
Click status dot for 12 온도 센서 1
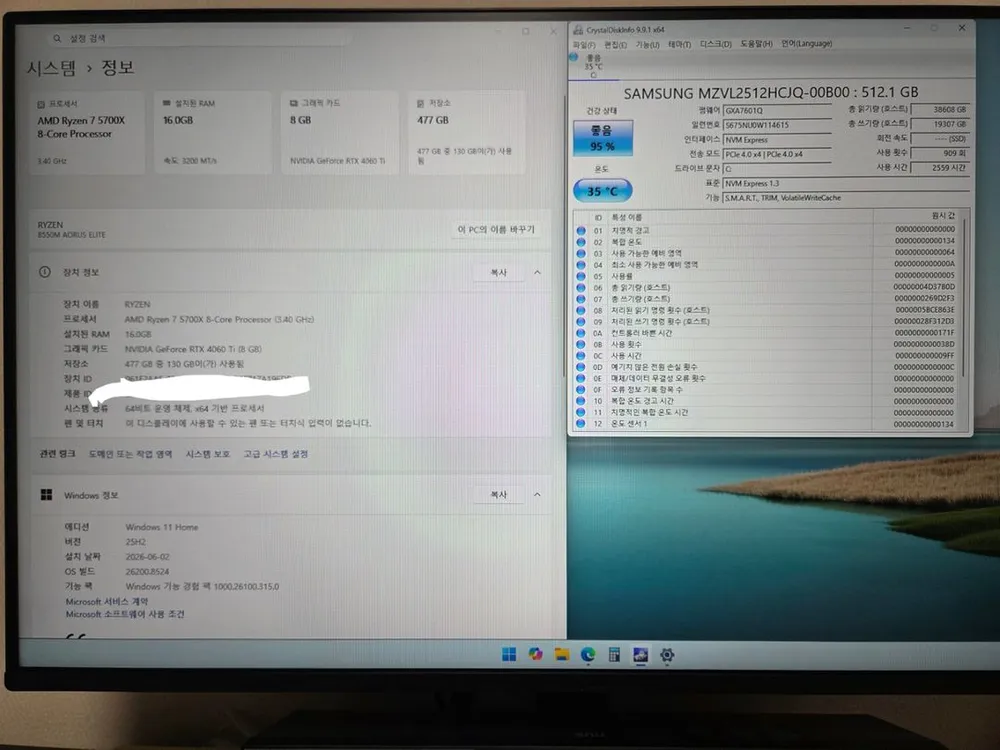(x=581, y=423)
